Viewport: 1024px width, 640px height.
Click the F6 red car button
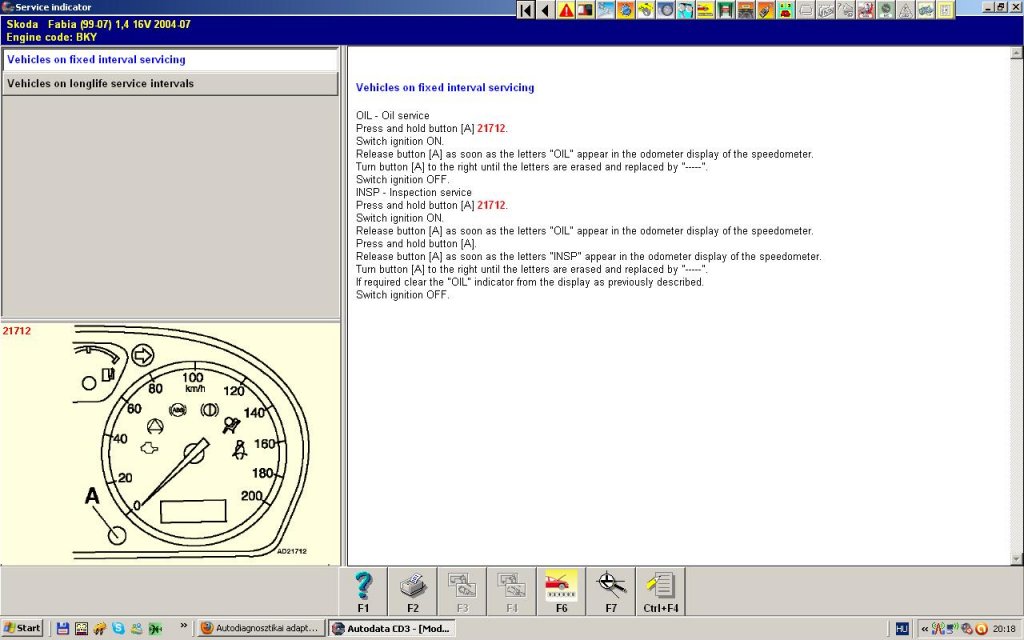(562, 592)
